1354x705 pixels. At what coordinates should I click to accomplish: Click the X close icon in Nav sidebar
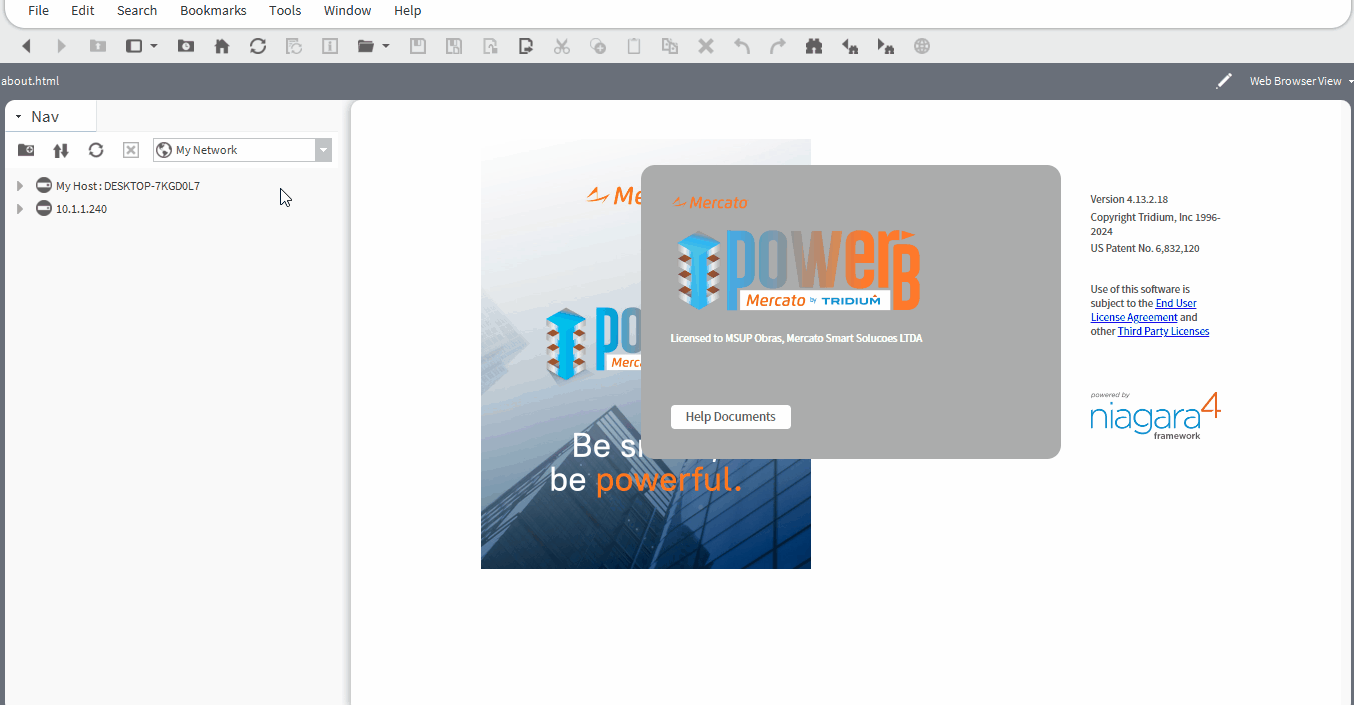[x=131, y=150]
